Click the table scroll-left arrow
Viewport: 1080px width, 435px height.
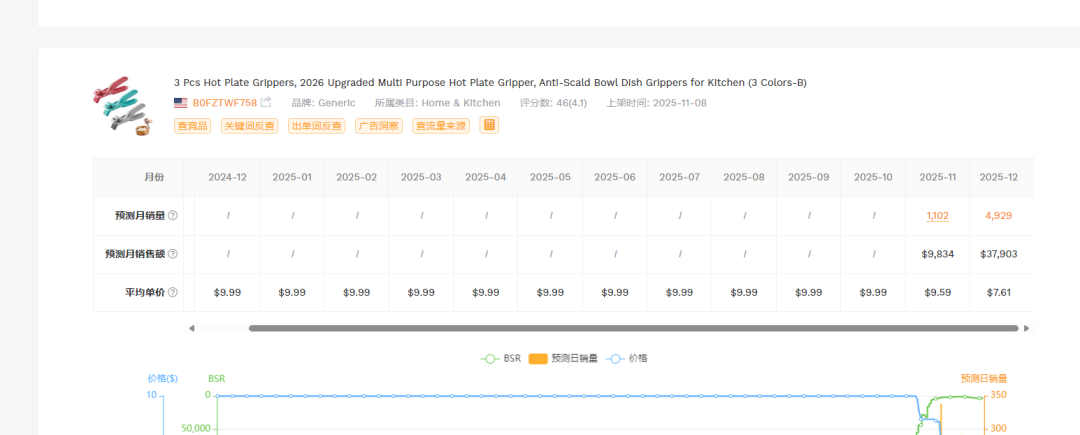coord(192,328)
